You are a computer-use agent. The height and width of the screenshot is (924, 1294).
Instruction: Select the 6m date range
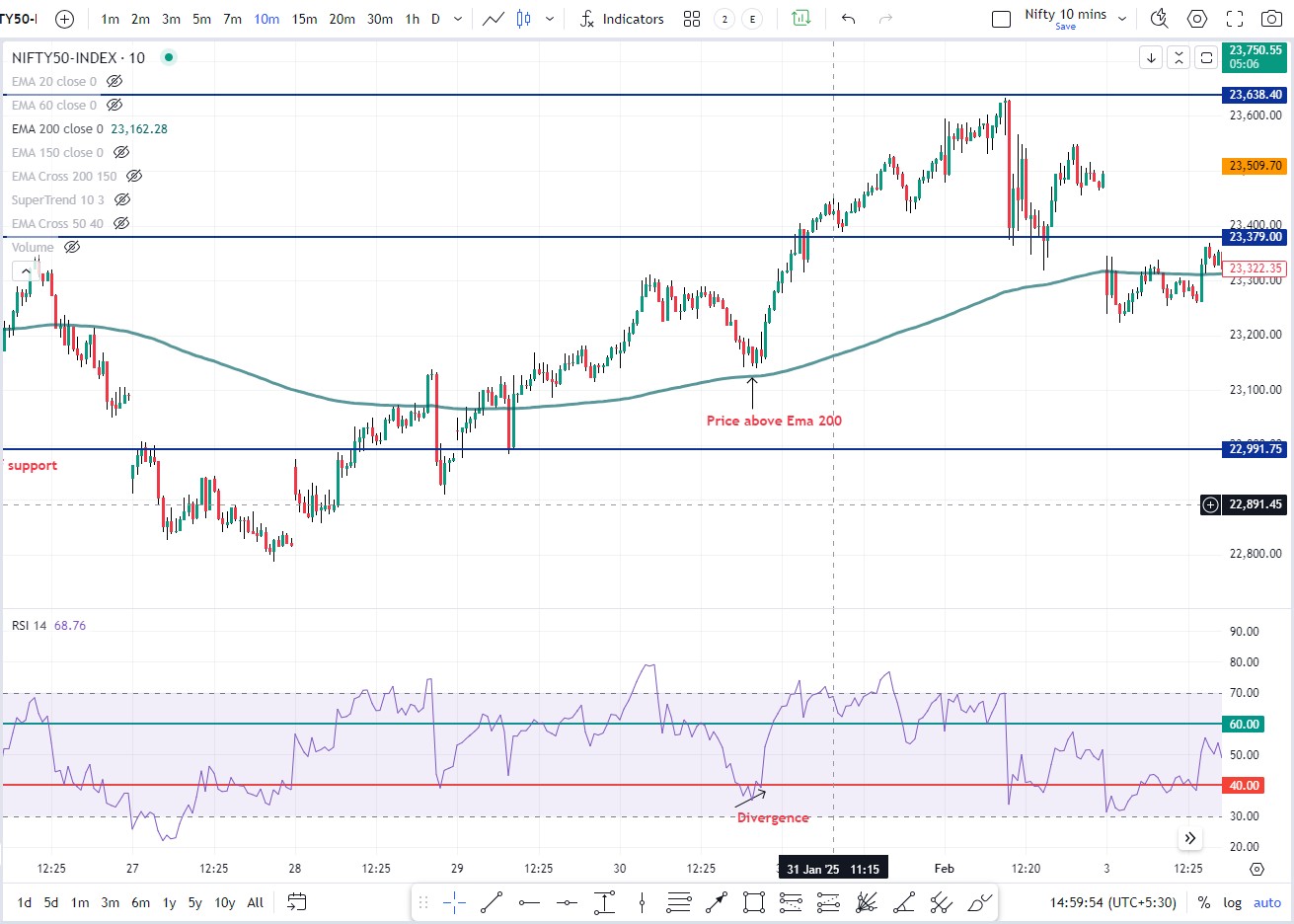click(141, 902)
